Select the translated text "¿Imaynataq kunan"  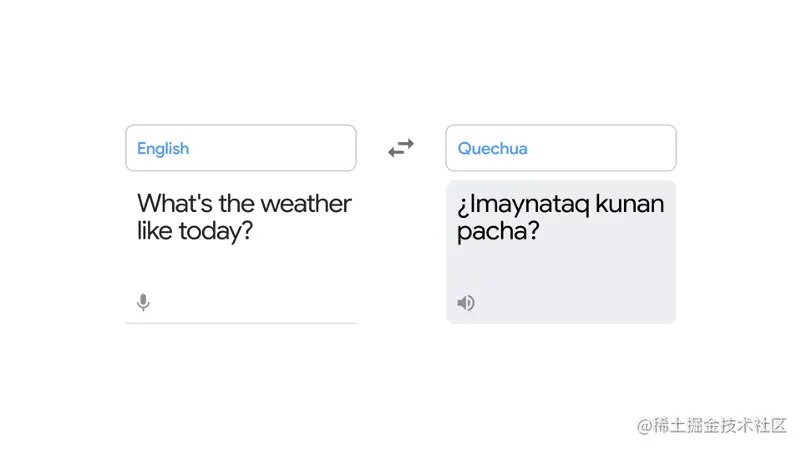[560, 204]
